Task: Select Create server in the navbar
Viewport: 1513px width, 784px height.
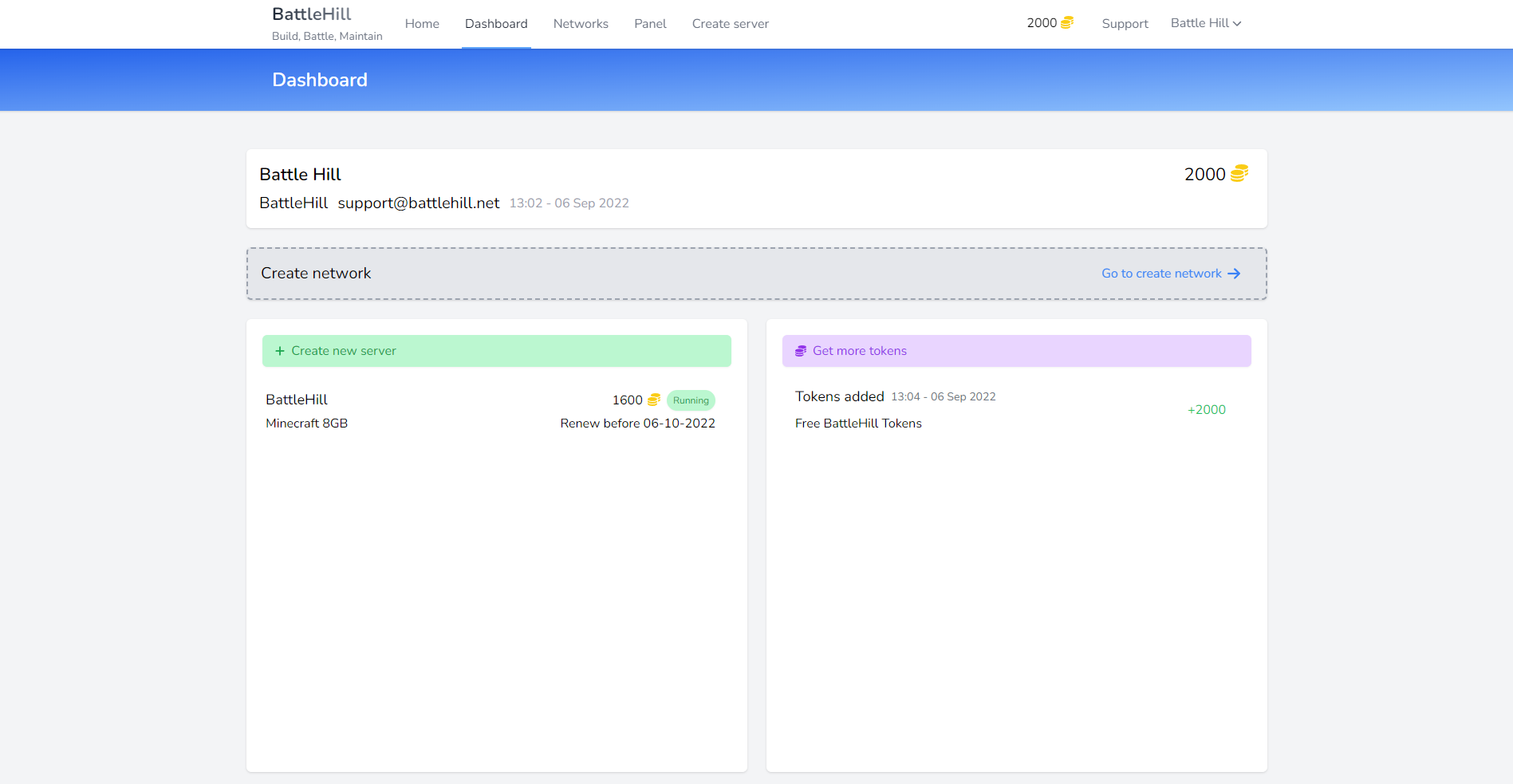Action: [x=730, y=24]
